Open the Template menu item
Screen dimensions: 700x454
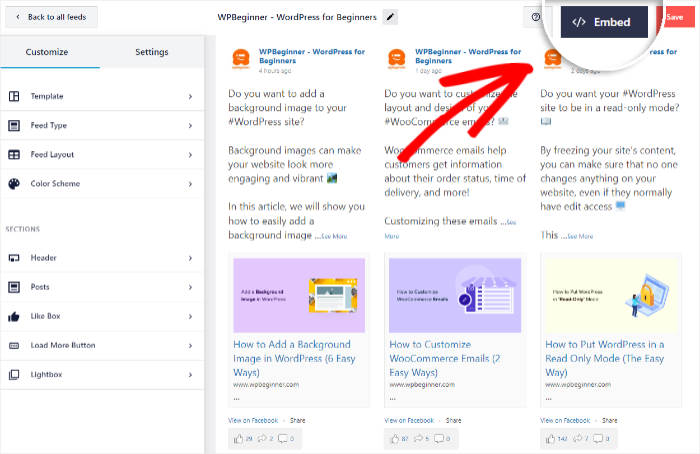102,96
